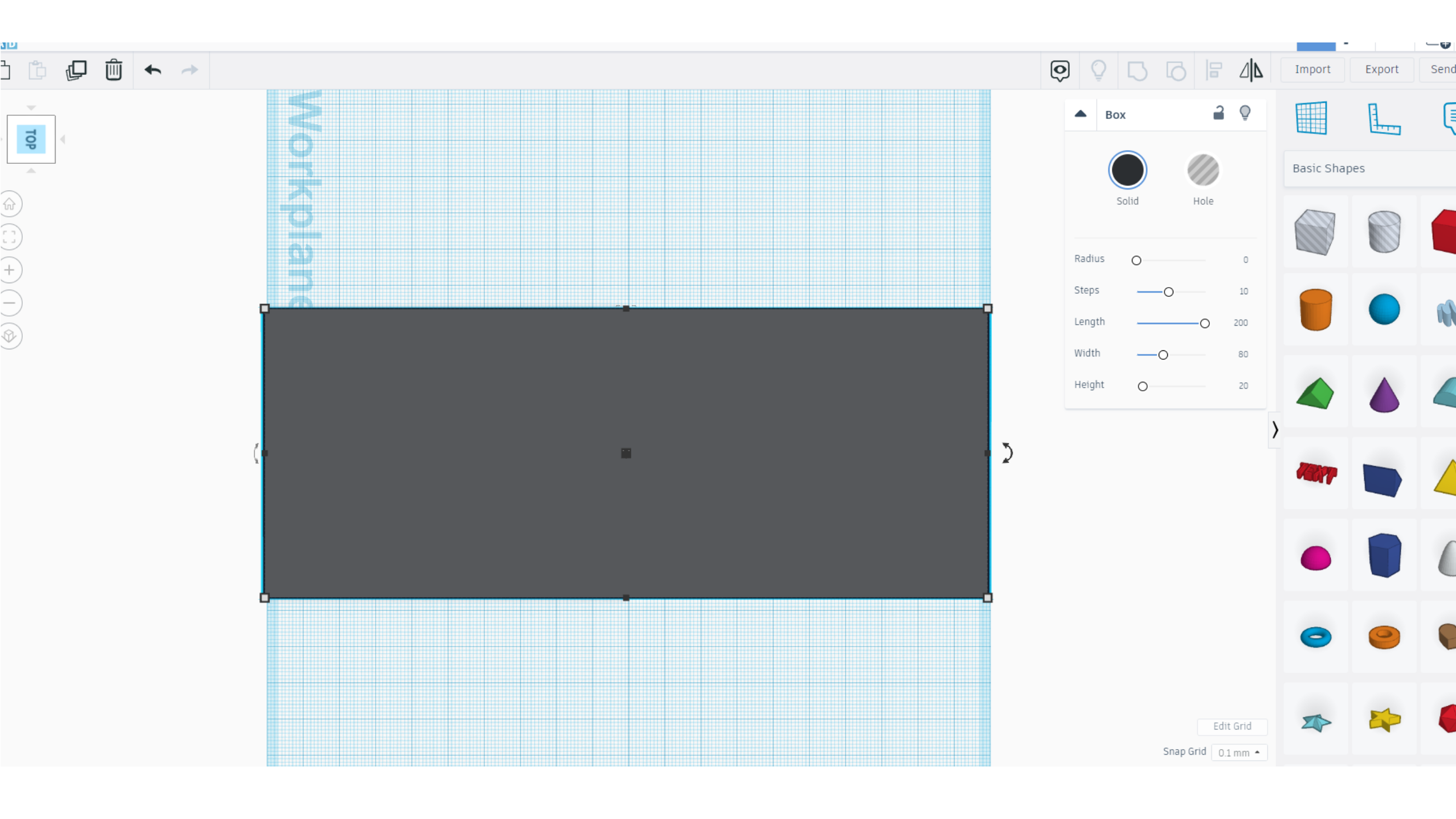Click the Home view icon
The height and width of the screenshot is (819, 1456).
(10, 204)
